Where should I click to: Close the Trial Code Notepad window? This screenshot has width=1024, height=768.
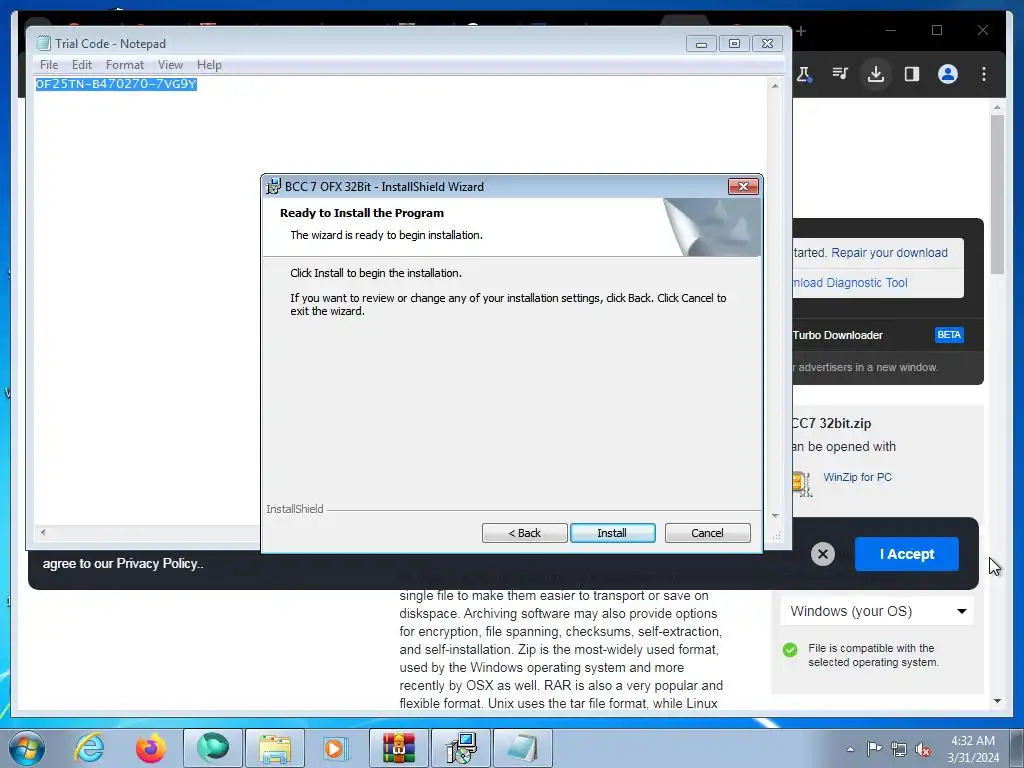pyautogui.click(x=767, y=44)
